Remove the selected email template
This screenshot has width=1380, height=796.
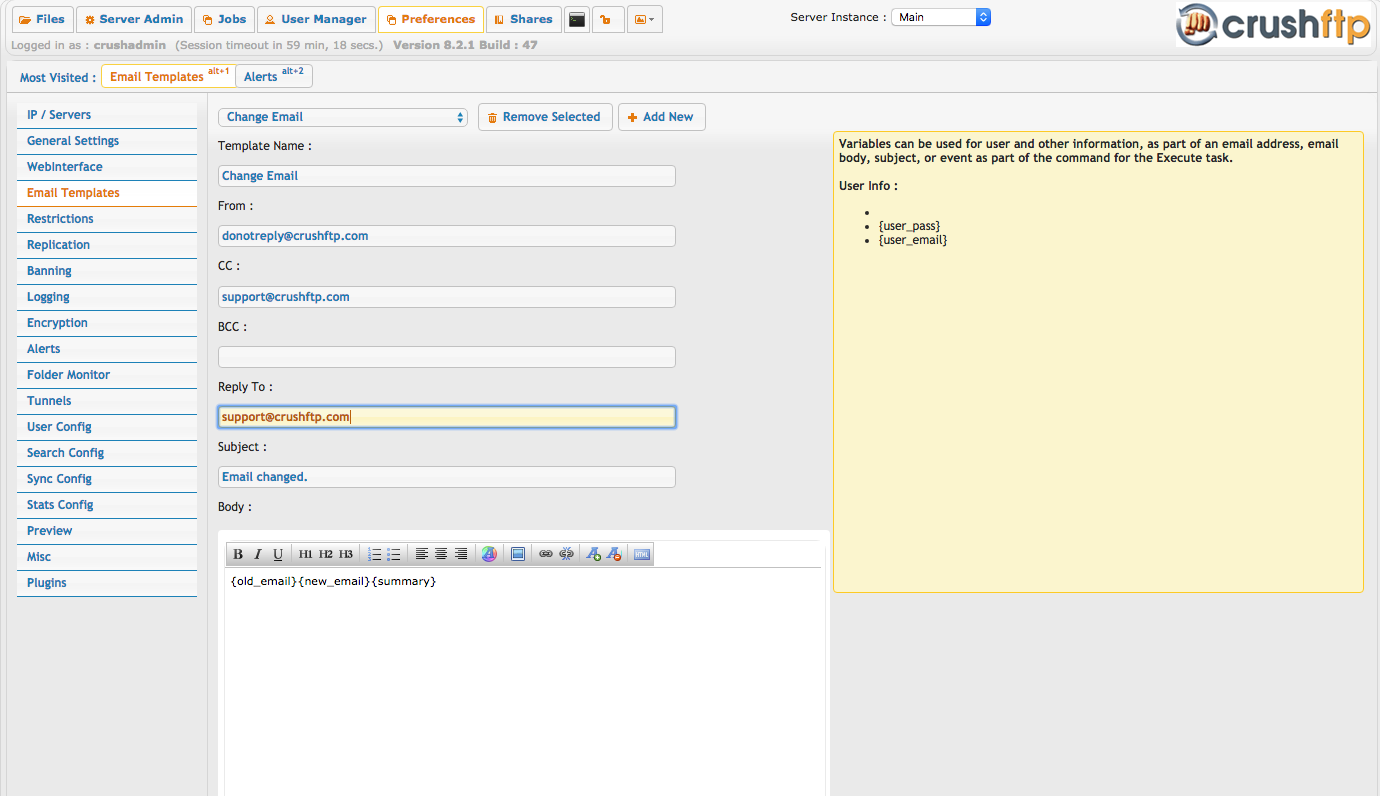coord(545,117)
